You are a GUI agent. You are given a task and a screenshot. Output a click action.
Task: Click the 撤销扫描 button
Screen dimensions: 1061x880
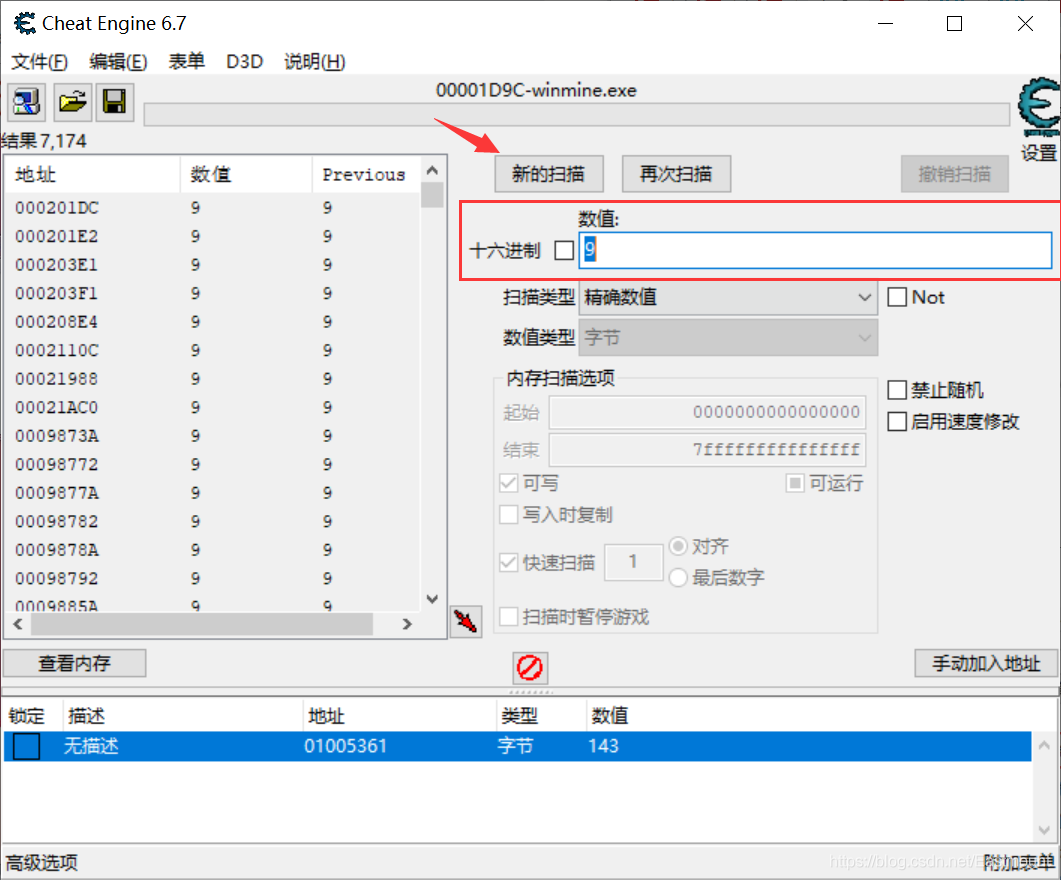954,174
